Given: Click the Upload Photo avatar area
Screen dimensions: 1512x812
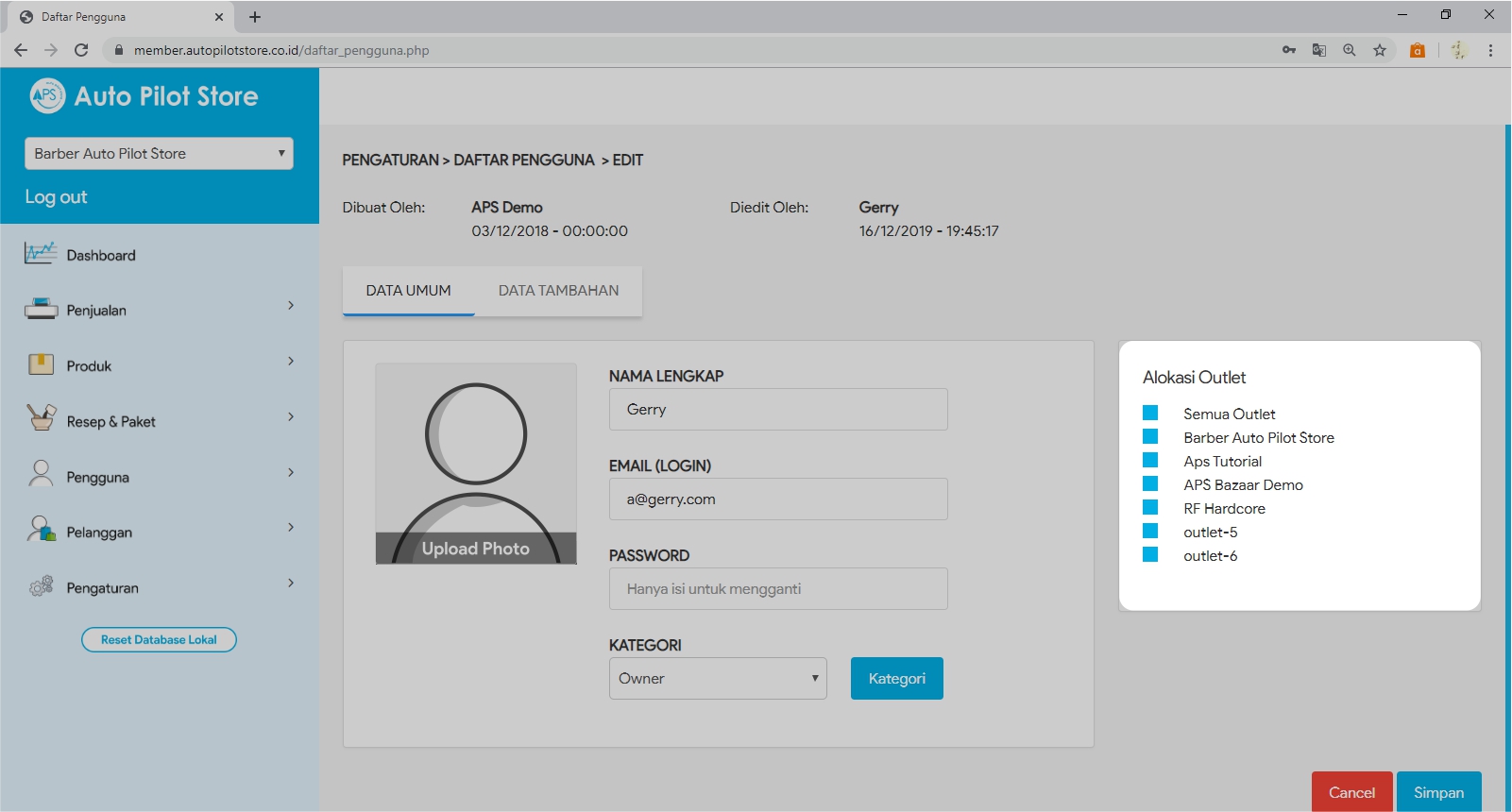Looking at the screenshot, I should click(476, 464).
